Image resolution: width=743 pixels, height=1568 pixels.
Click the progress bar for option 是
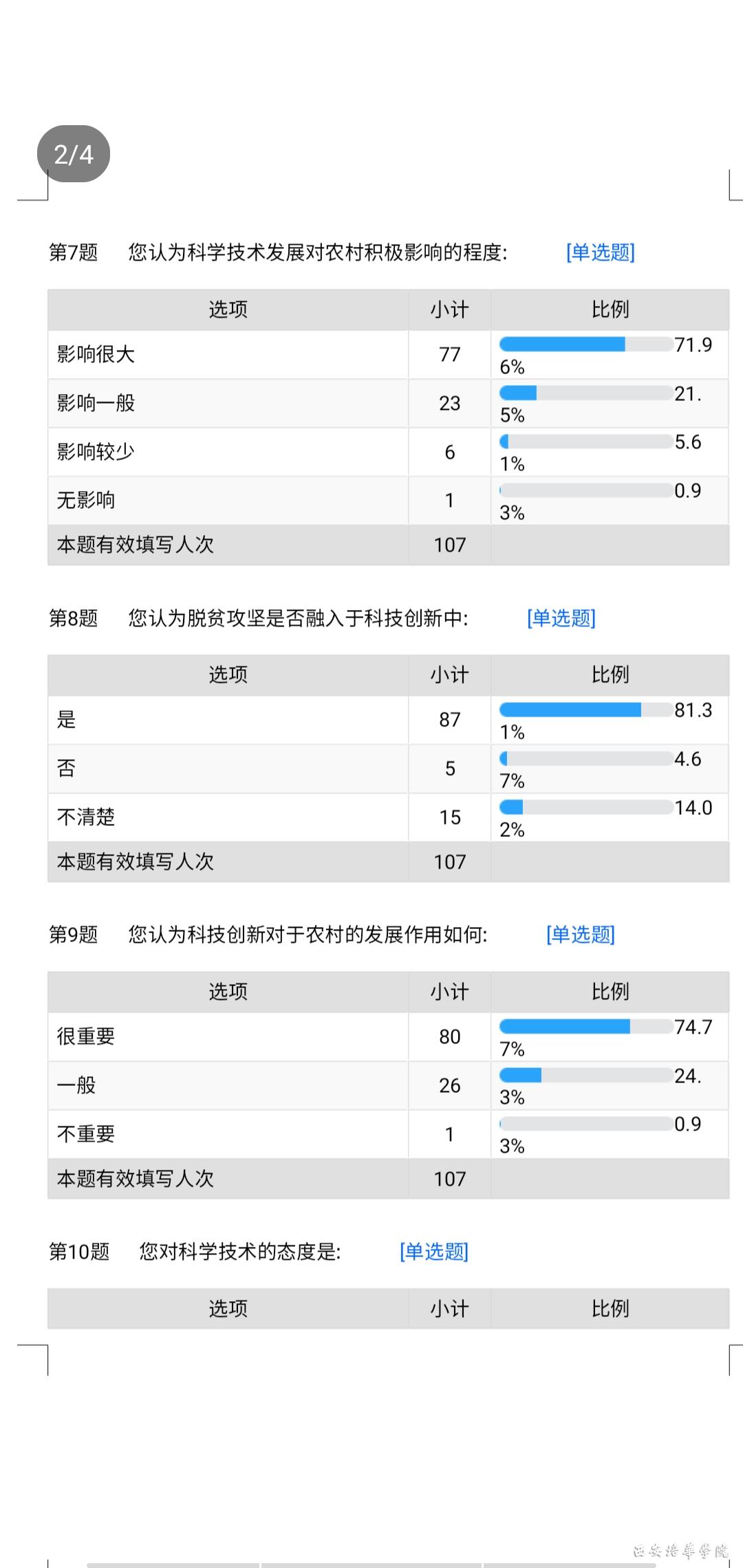[x=585, y=710]
